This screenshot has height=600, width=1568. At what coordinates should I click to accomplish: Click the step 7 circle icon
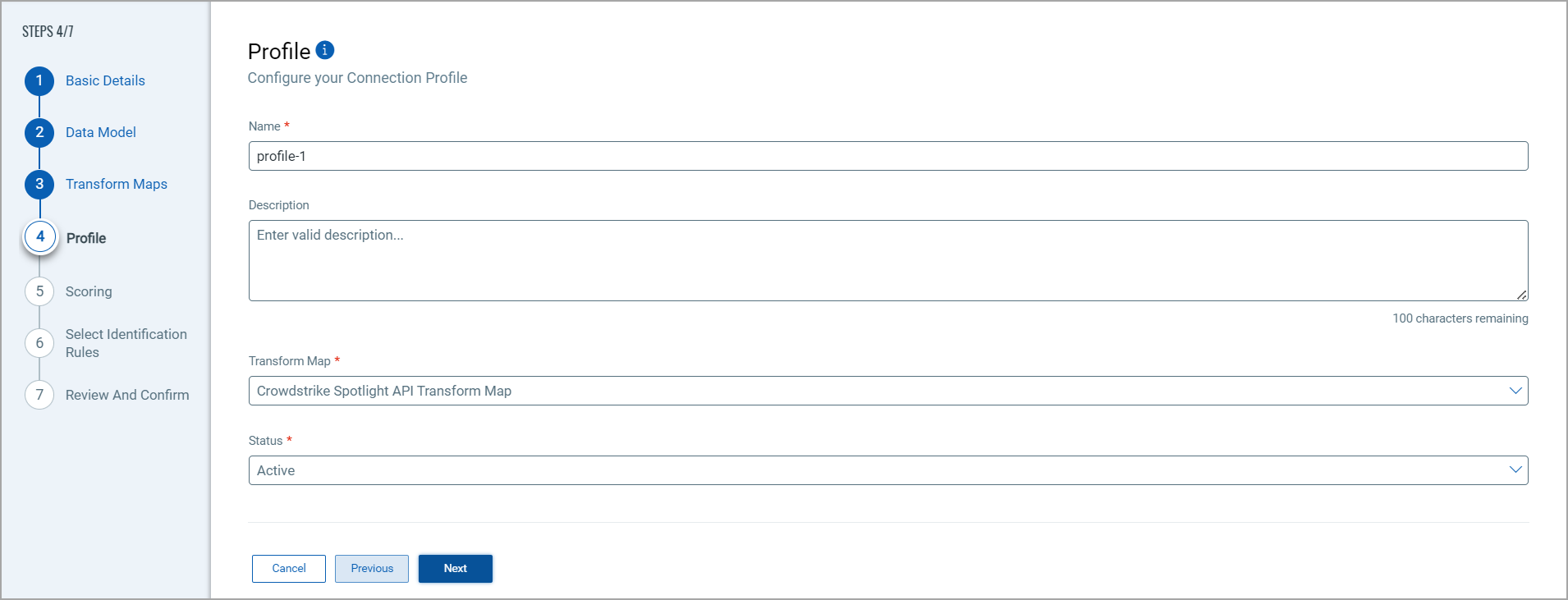39,395
